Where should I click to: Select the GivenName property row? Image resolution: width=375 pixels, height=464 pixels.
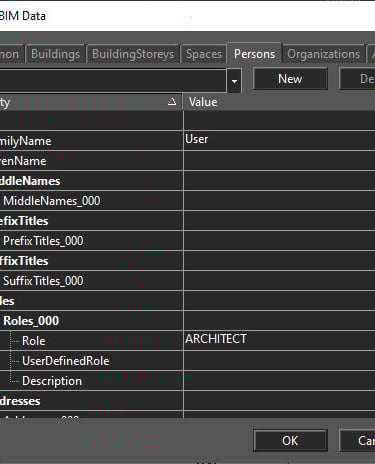pyautogui.click(x=91, y=161)
